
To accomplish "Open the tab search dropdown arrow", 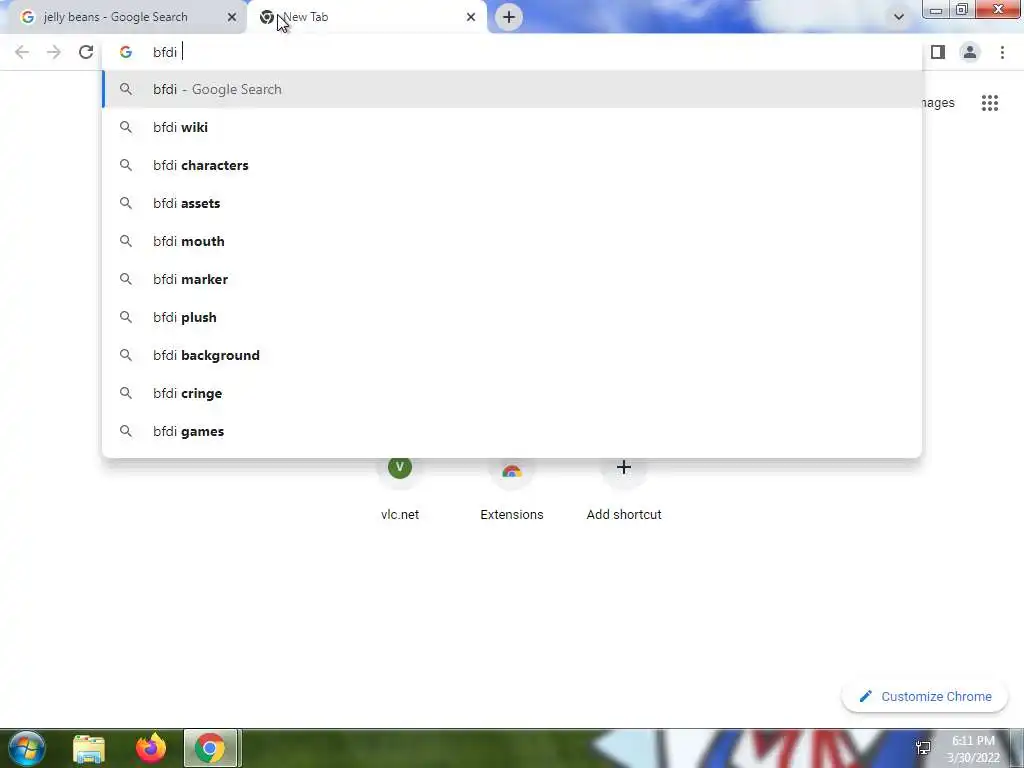I will point(899,17).
